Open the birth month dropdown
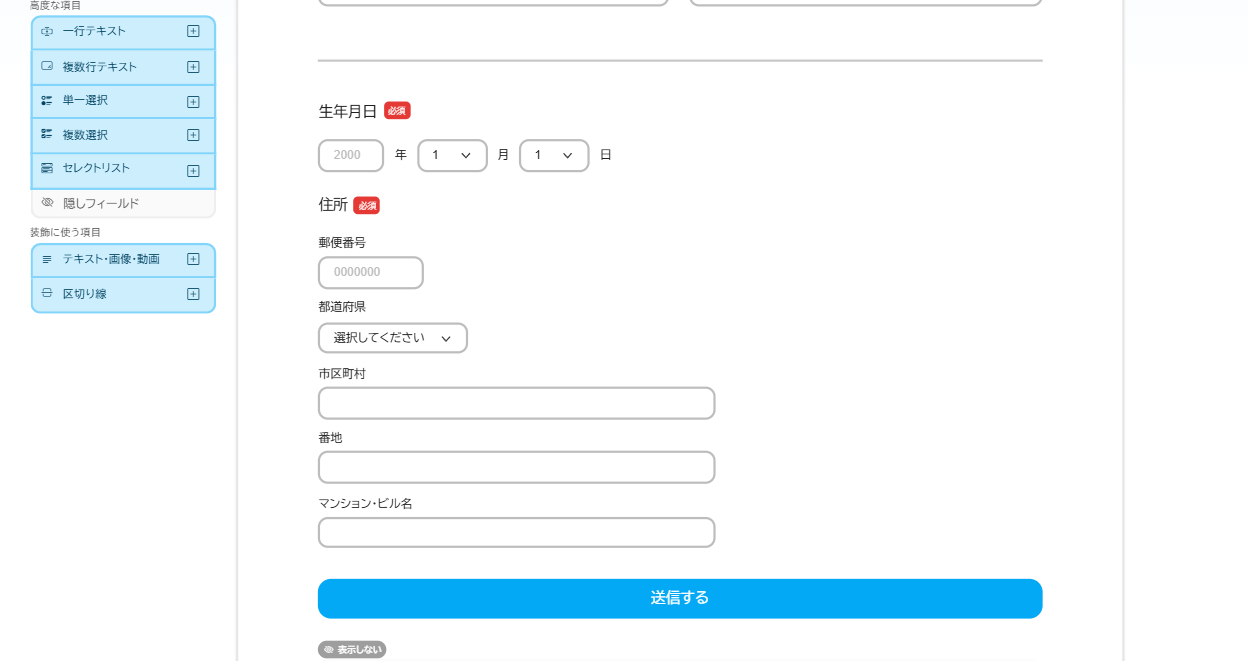1248x661 pixels. (452, 155)
